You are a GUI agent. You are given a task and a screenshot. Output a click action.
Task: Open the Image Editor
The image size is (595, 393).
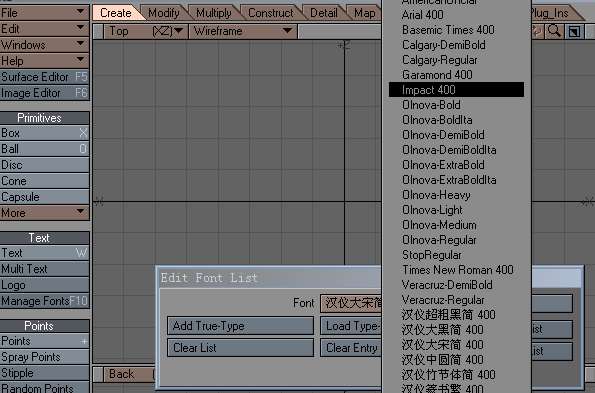click(x=45, y=93)
